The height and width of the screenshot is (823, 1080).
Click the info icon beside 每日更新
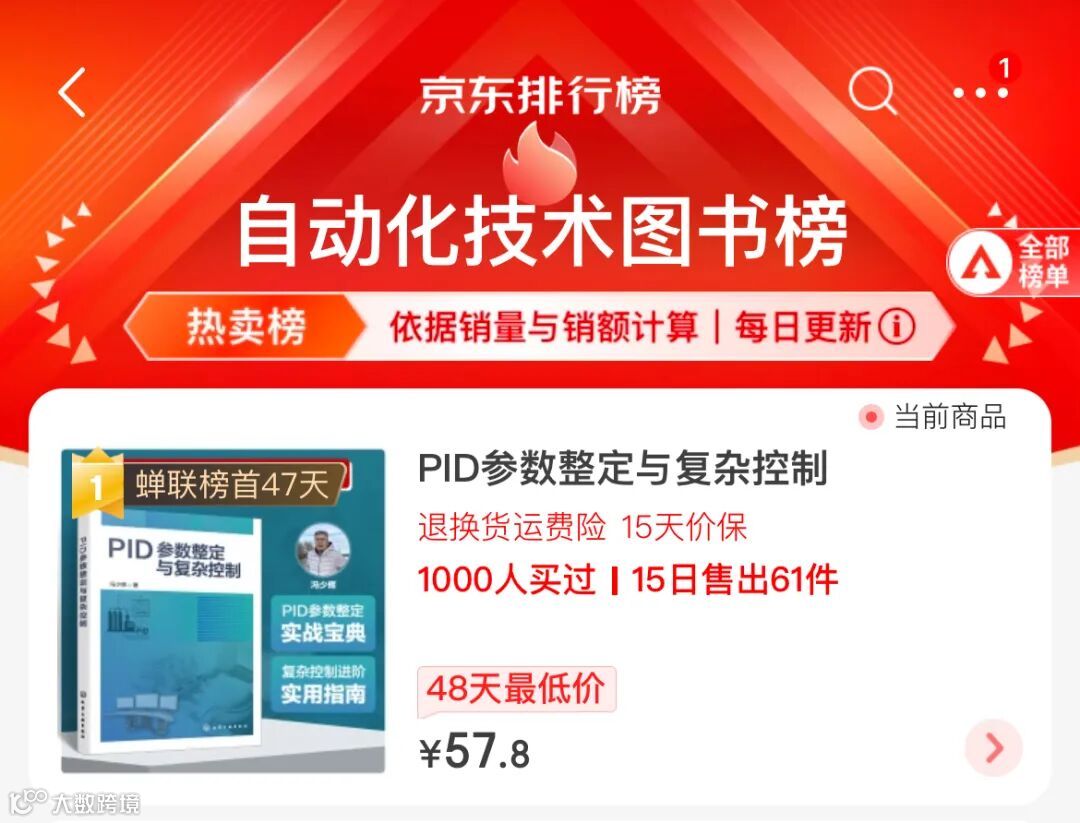897,326
